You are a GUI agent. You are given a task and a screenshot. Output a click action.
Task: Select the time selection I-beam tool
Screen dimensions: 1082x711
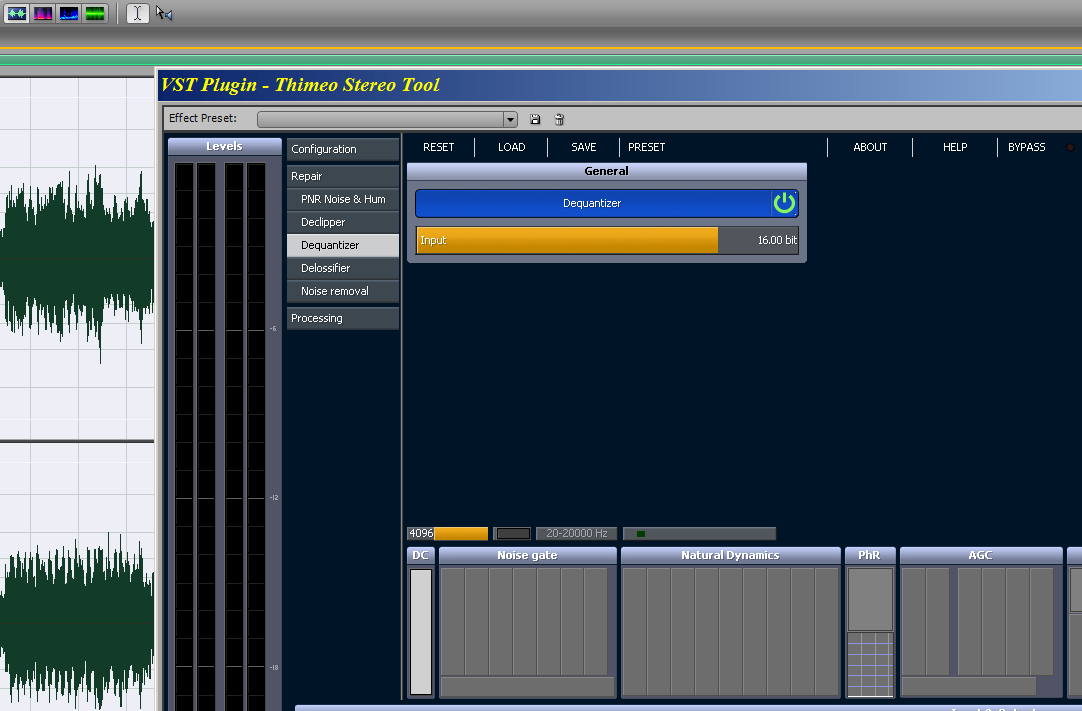pyautogui.click(x=138, y=13)
